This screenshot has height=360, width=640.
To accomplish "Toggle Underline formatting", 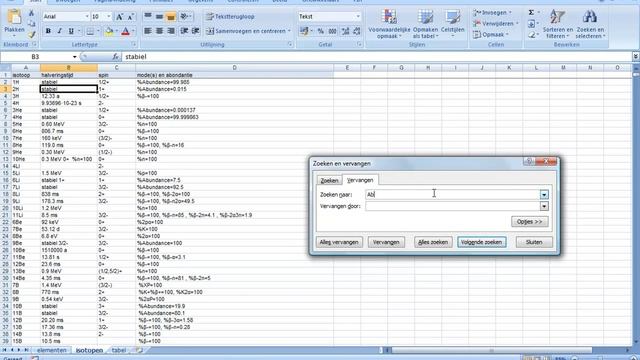I will pyautogui.click(x=71, y=31).
